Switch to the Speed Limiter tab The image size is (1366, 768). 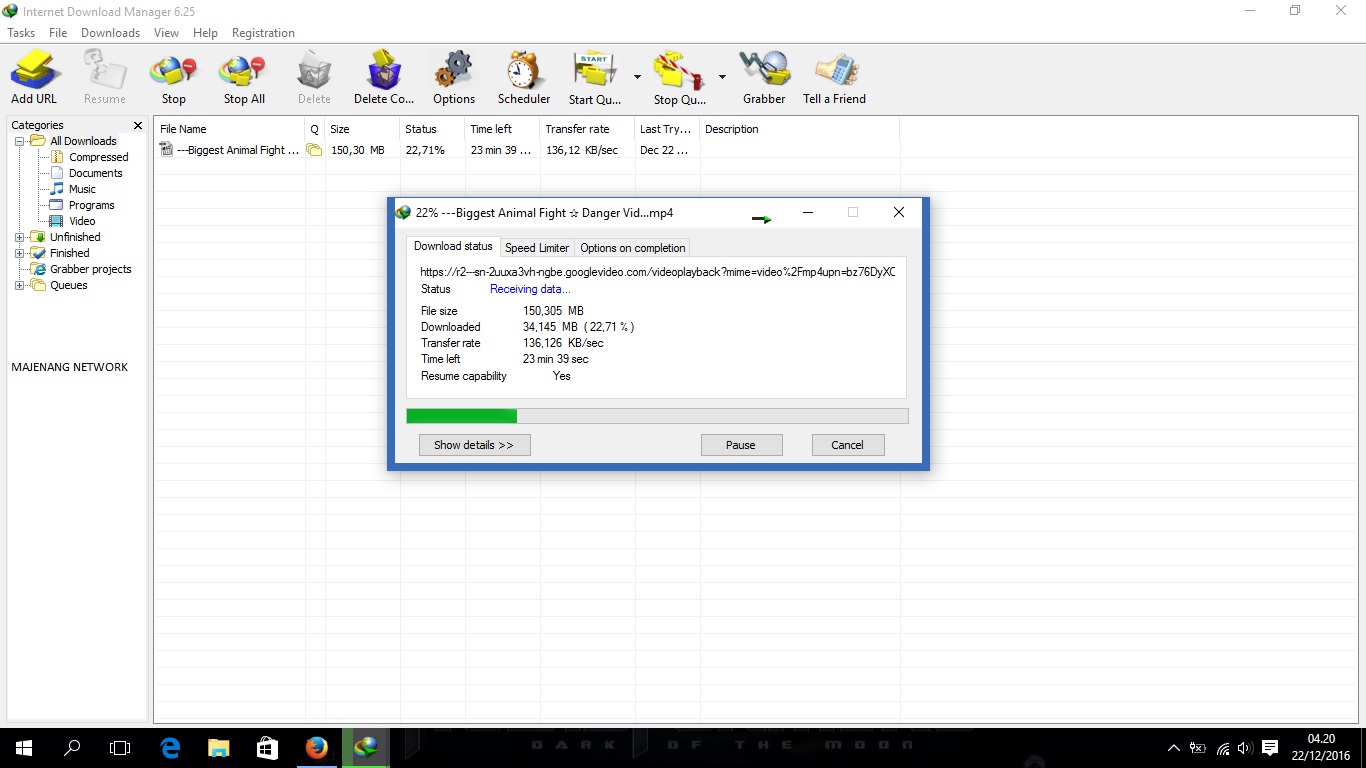click(x=536, y=247)
